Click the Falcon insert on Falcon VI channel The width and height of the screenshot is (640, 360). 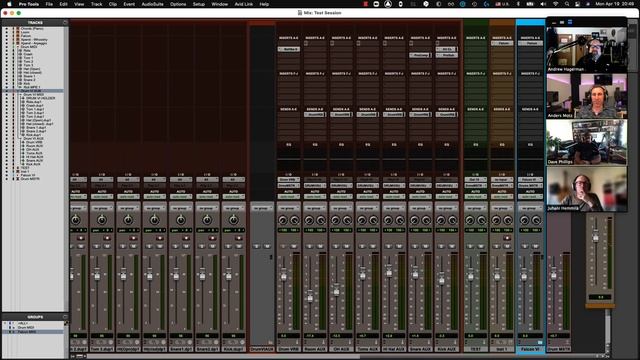530,43
